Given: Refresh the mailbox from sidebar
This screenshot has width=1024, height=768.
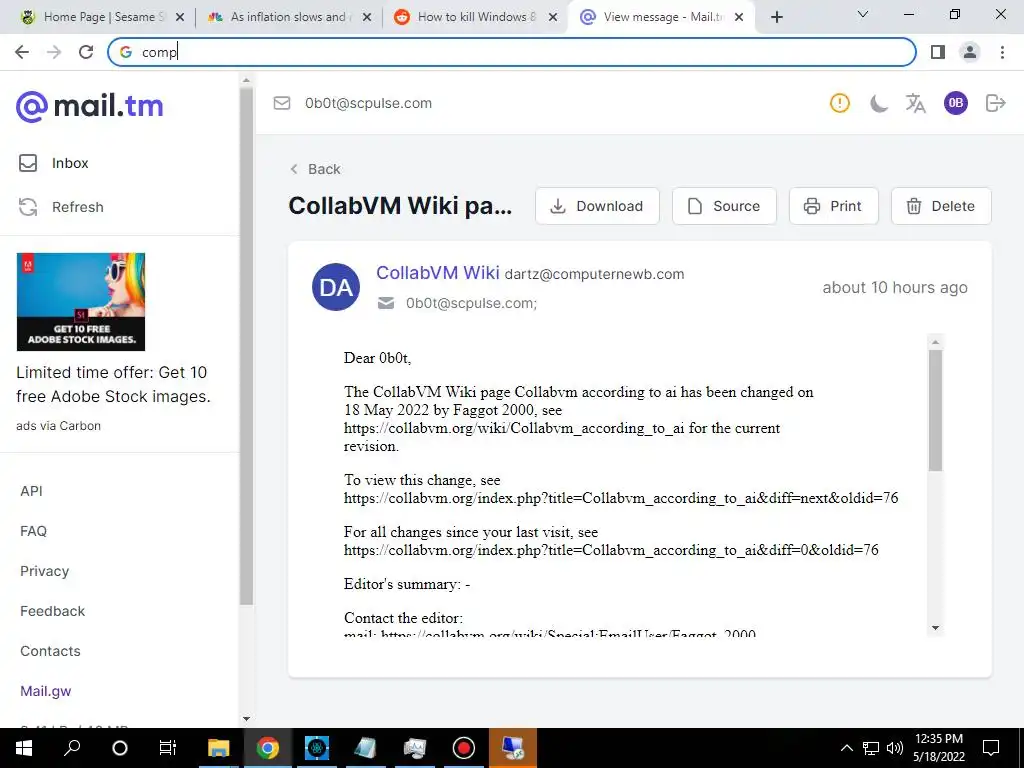Looking at the screenshot, I should point(61,207).
